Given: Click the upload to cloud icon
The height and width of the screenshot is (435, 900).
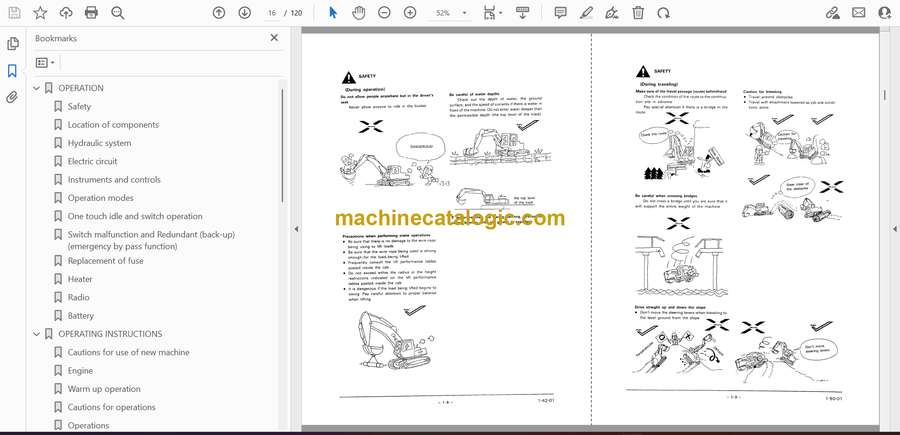Looking at the screenshot, I should [x=66, y=13].
